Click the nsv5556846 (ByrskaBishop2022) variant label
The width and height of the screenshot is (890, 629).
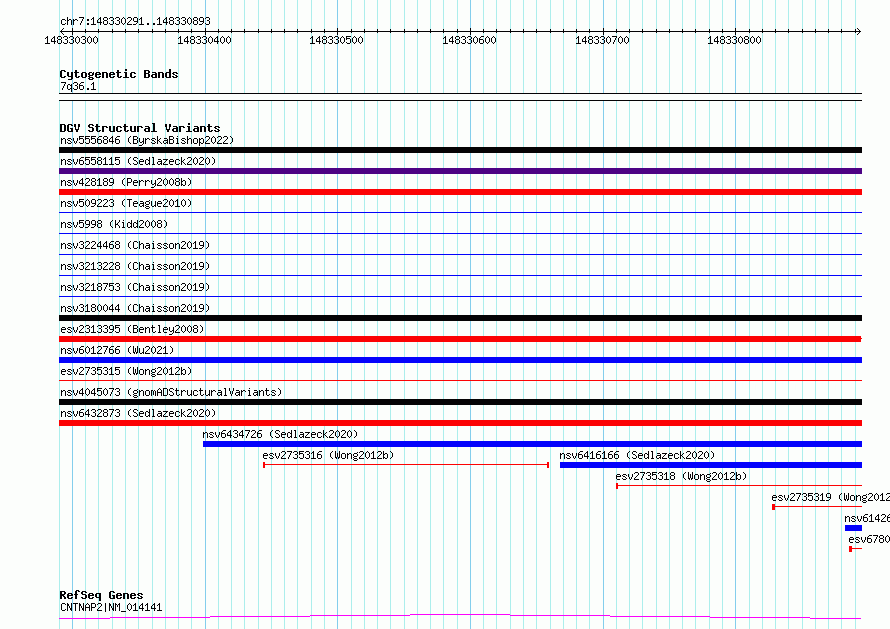click(x=146, y=140)
